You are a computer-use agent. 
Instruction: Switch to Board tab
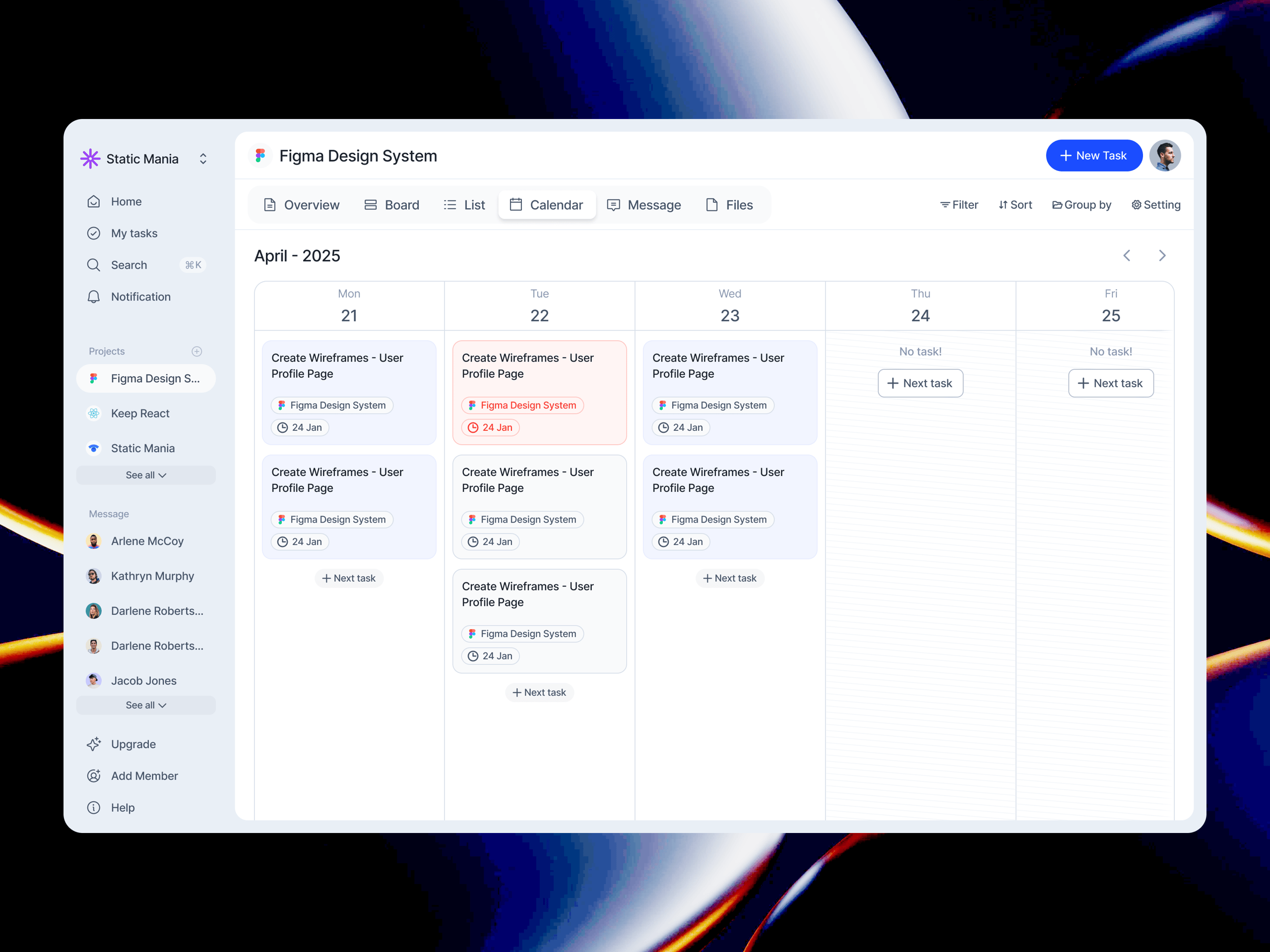pyautogui.click(x=391, y=205)
